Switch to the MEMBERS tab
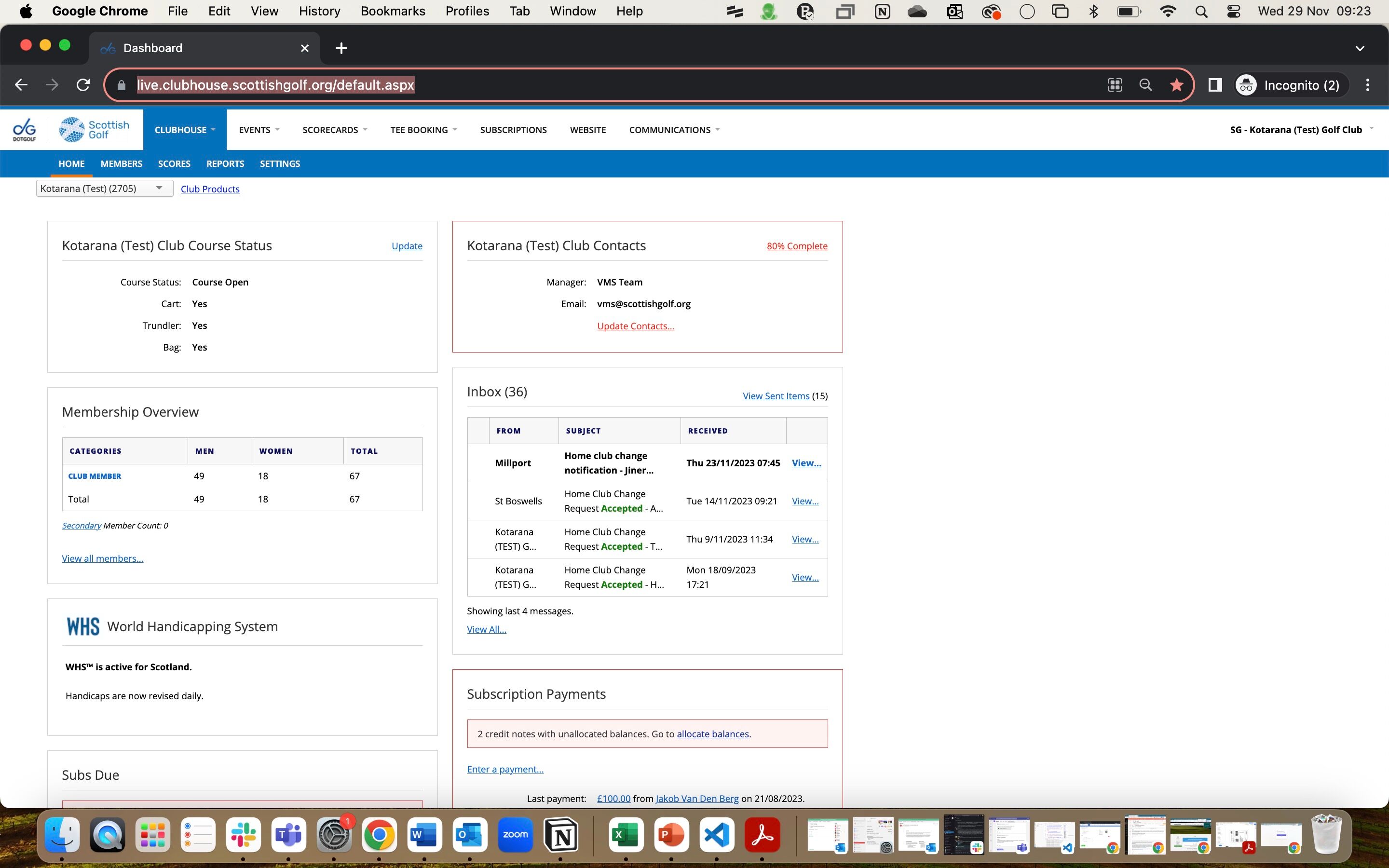 tap(121, 163)
